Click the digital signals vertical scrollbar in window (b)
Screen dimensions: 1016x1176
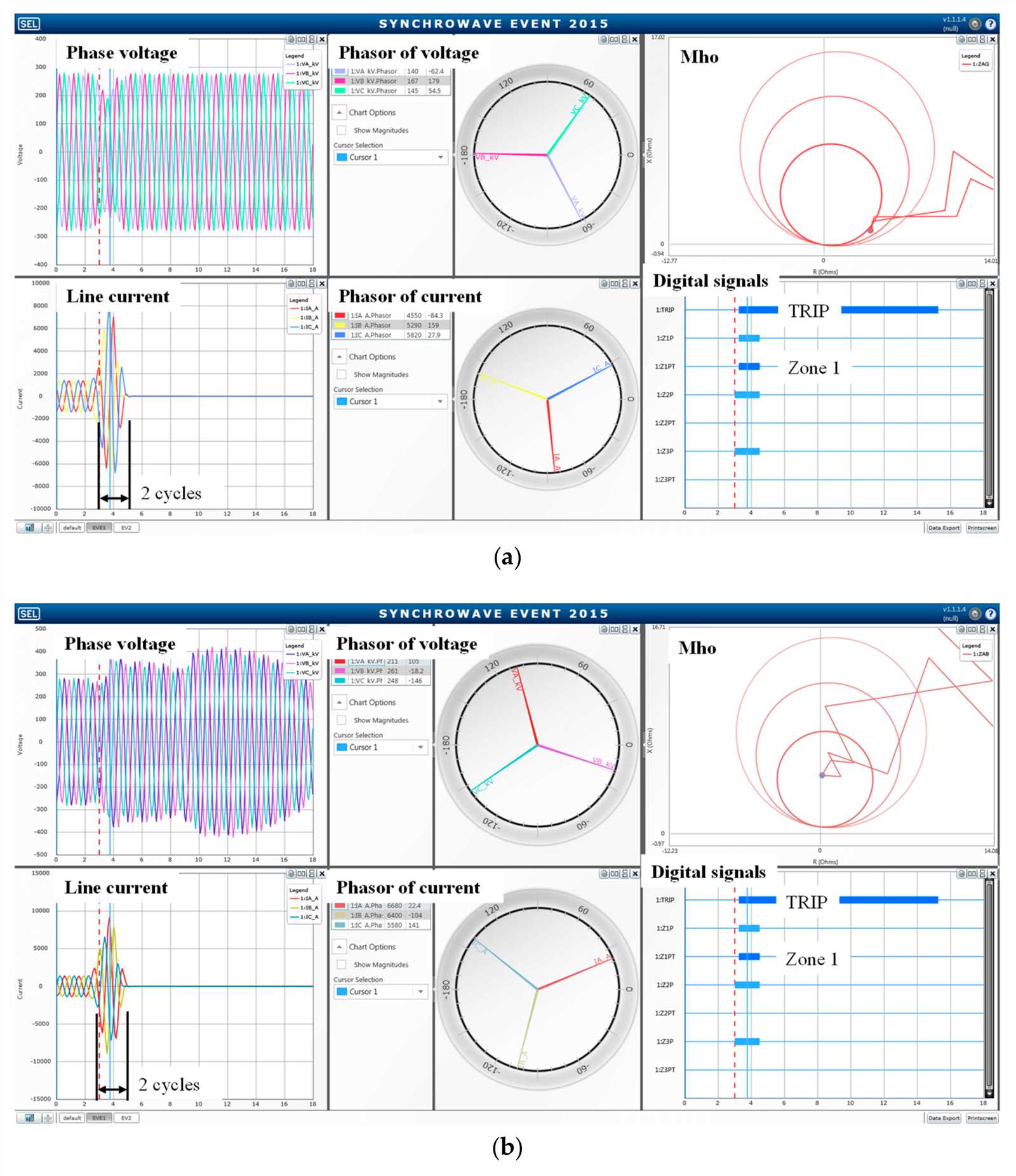tap(989, 987)
